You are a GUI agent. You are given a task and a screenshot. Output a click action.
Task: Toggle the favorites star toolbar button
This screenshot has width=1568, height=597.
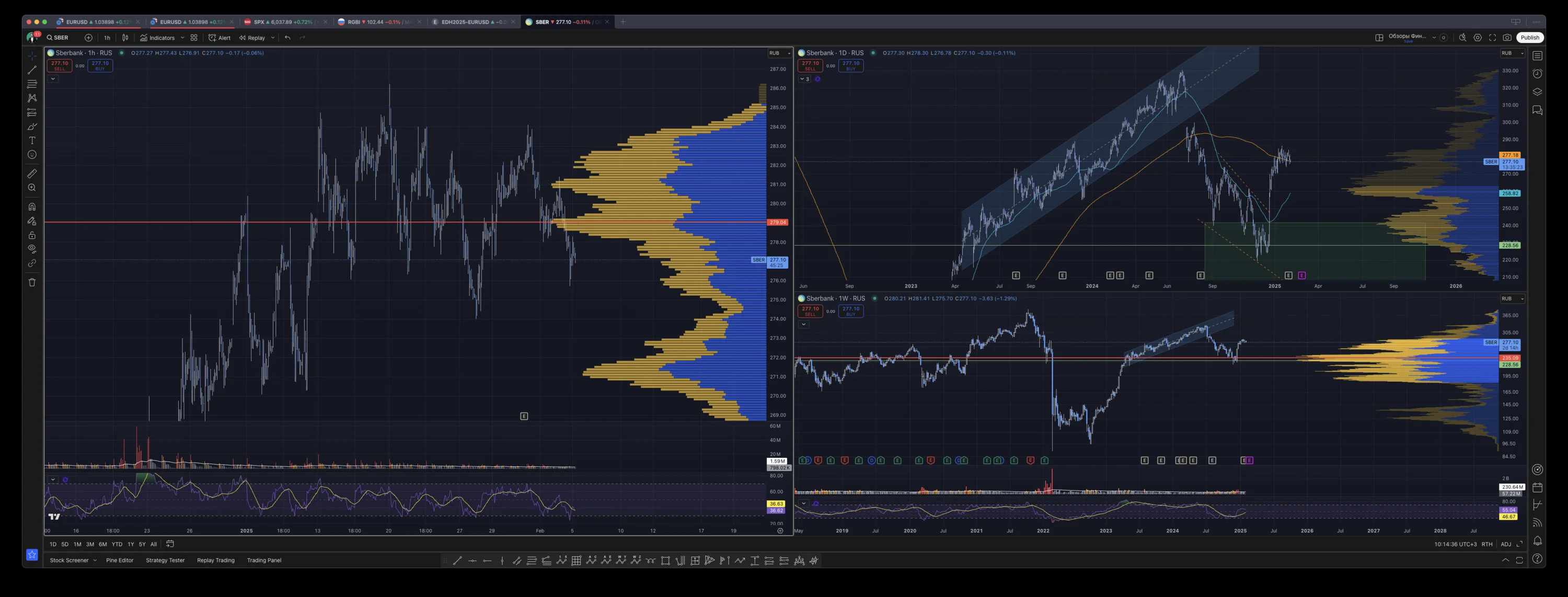(32, 555)
